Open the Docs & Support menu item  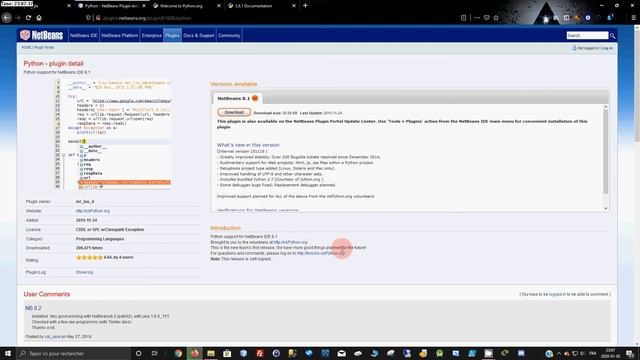click(x=199, y=36)
